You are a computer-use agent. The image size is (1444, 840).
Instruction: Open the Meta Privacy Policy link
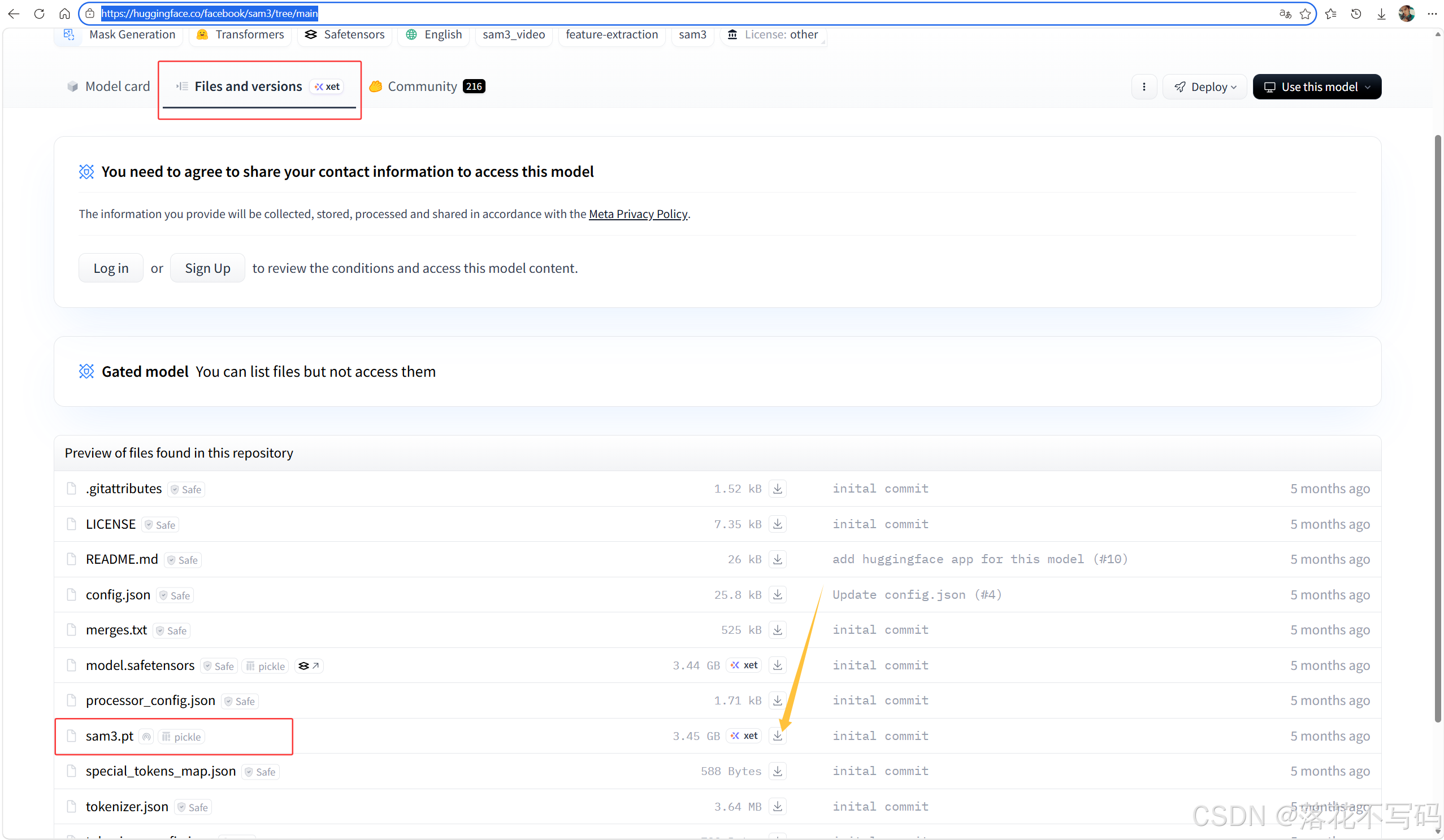[638, 214]
